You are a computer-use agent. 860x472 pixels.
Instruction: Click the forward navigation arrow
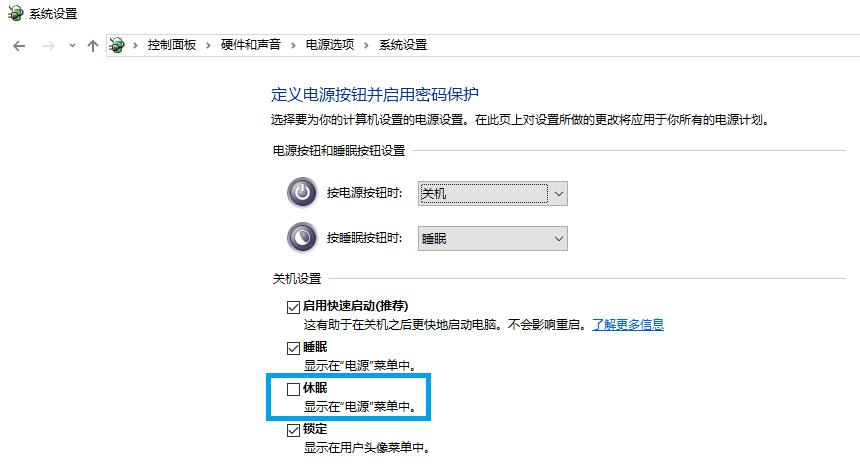coord(47,45)
